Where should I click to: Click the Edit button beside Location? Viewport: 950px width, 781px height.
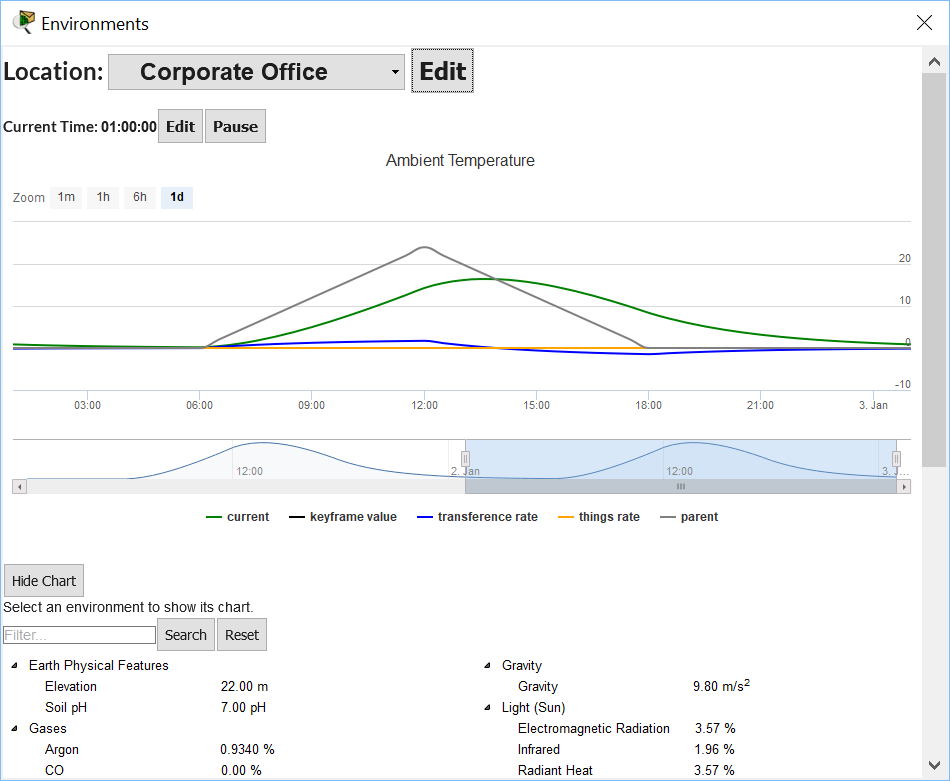click(x=442, y=71)
